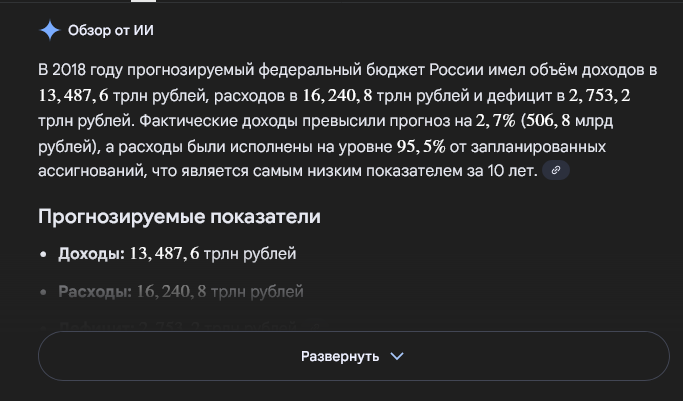Click the bullet dot before Доходы
Image resolution: width=683 pixels, height=401 pixels.
point(44,255)
